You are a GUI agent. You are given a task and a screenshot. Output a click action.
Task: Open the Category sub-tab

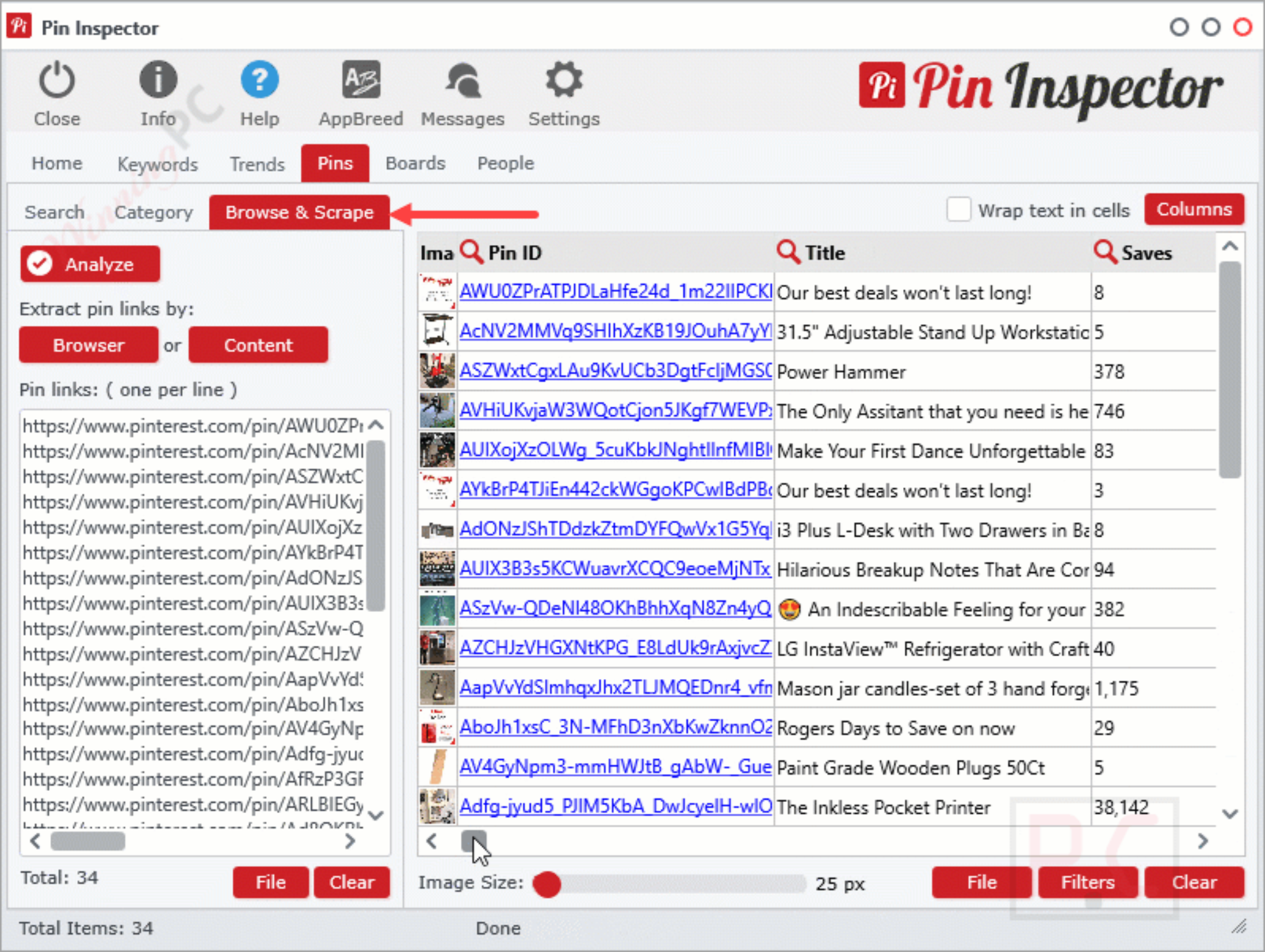click(x=154, y=212)
